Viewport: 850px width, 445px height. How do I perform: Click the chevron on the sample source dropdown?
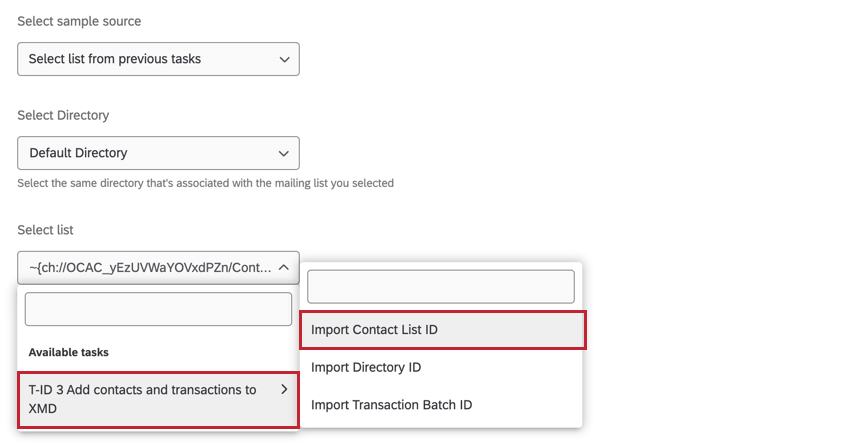284,59
